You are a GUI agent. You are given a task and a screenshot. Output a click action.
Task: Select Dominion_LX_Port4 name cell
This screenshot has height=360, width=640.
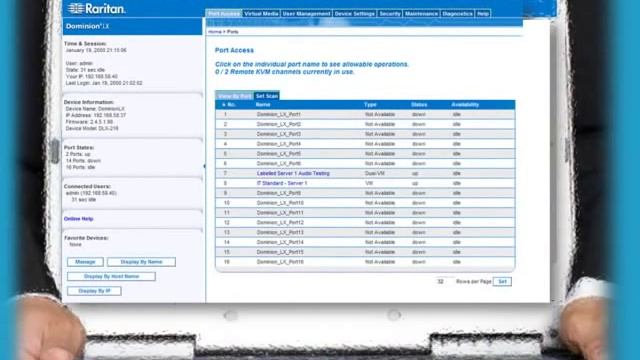click(279, 144)
